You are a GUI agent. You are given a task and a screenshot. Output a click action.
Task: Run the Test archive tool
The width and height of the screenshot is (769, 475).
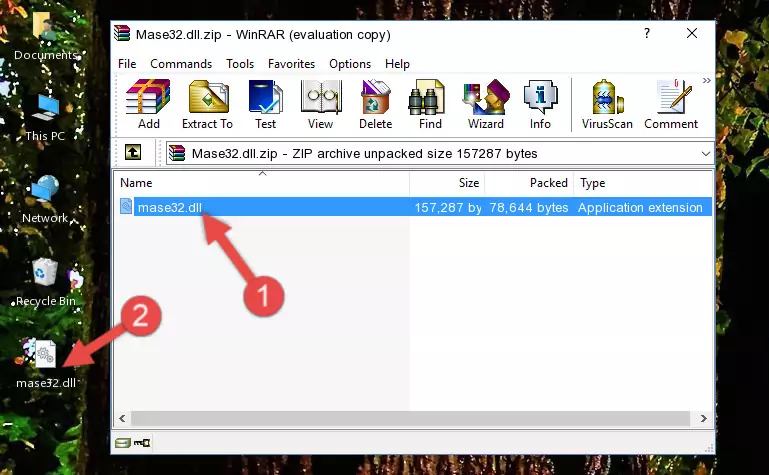point(265,104)
